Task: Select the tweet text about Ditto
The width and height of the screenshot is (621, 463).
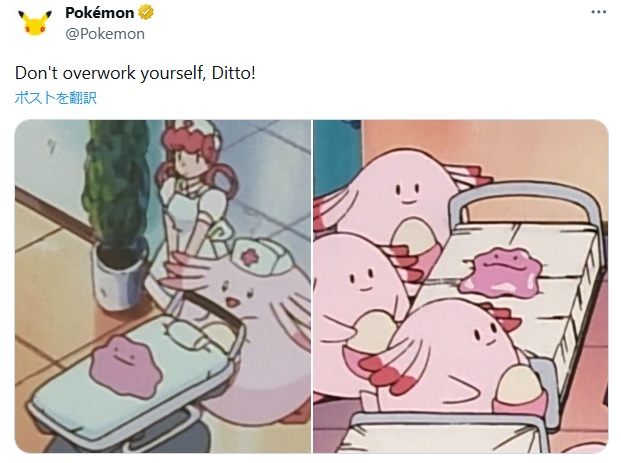Action: (135, 73)
